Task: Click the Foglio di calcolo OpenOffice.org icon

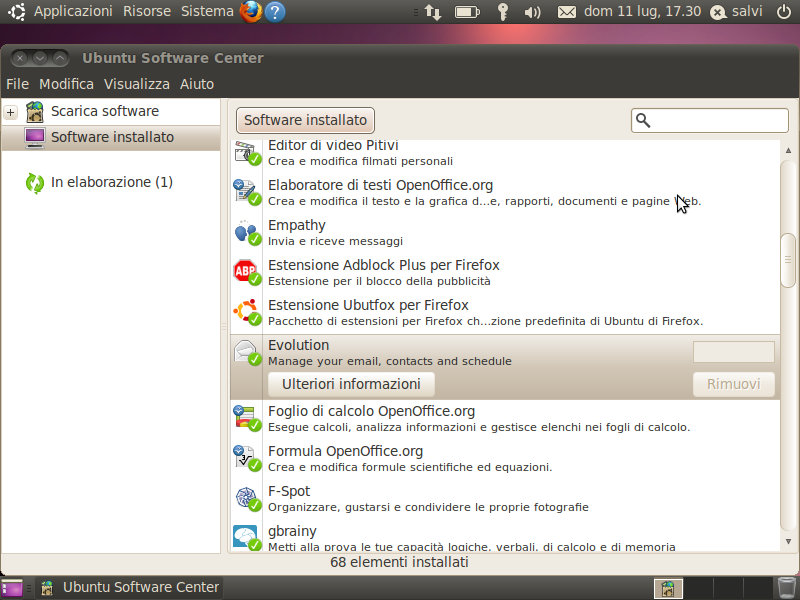Action: [x=247, y=418]
